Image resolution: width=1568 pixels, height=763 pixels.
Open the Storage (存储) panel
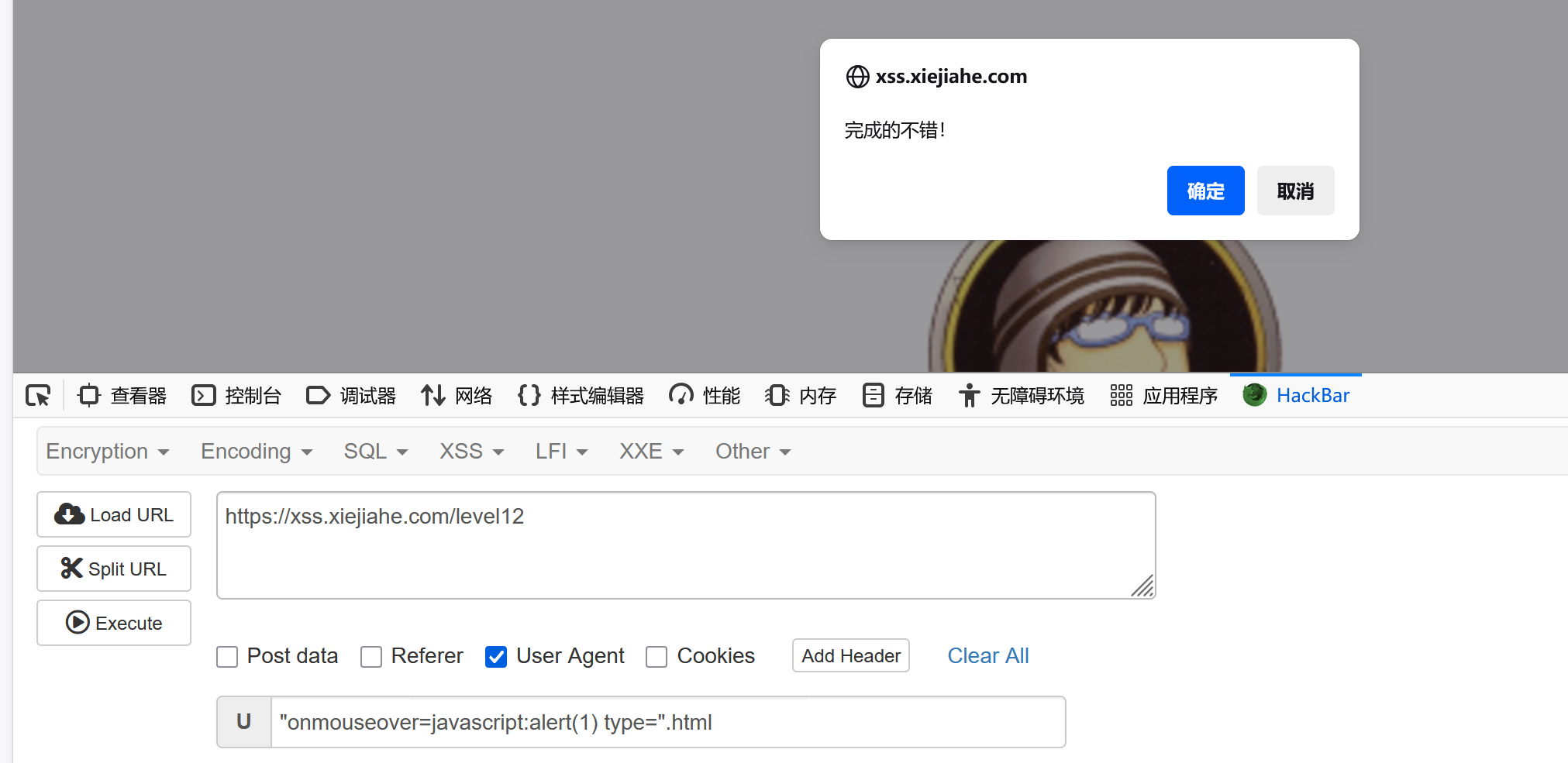pyautogui.click(x=897, y=396)
